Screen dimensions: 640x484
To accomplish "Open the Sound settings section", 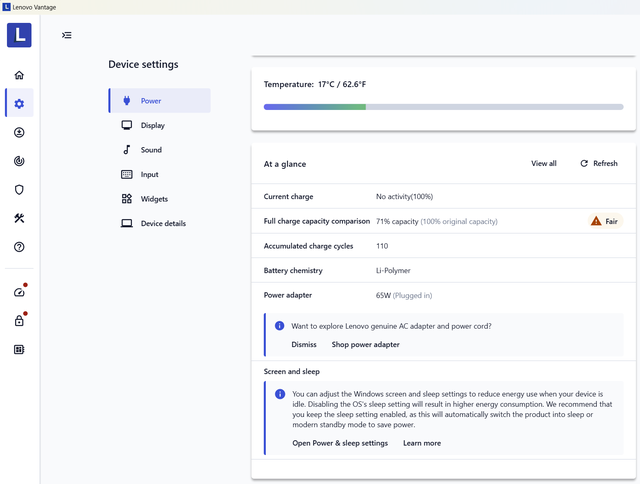I will (x=151, y=150).
